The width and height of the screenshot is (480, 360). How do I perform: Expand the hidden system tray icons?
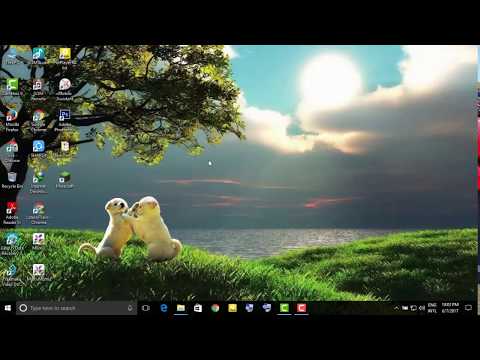point(396,308)
